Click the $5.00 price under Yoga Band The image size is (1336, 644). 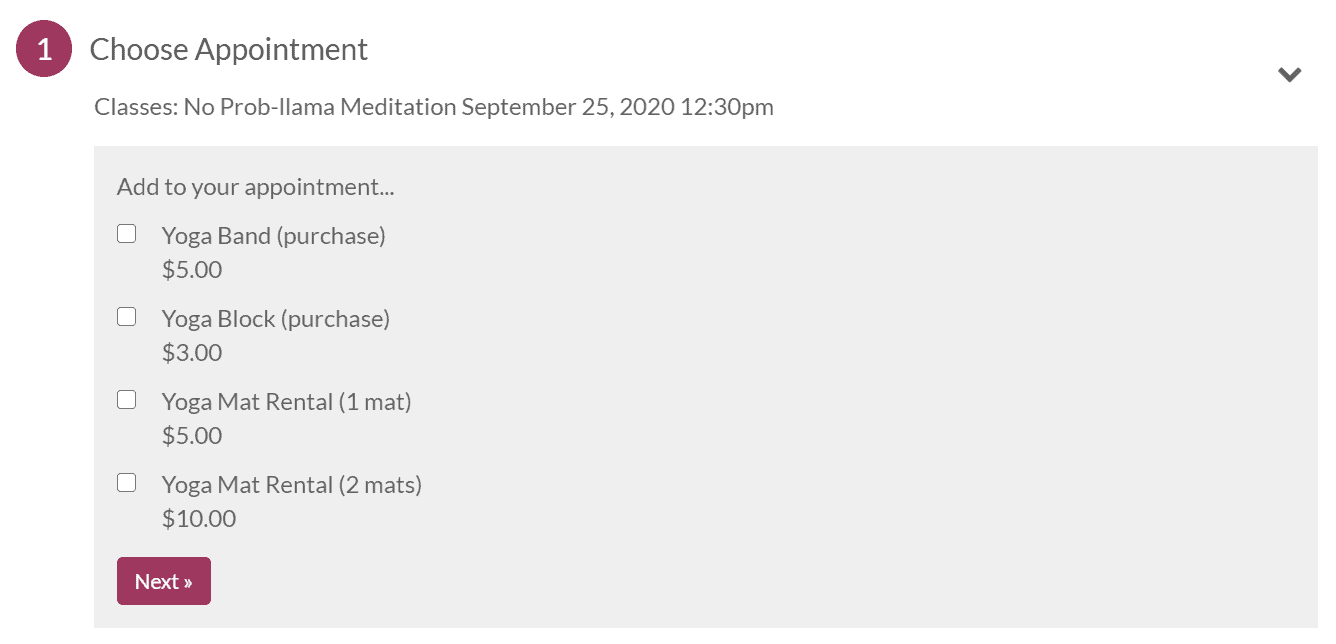[x=192, y=270]
